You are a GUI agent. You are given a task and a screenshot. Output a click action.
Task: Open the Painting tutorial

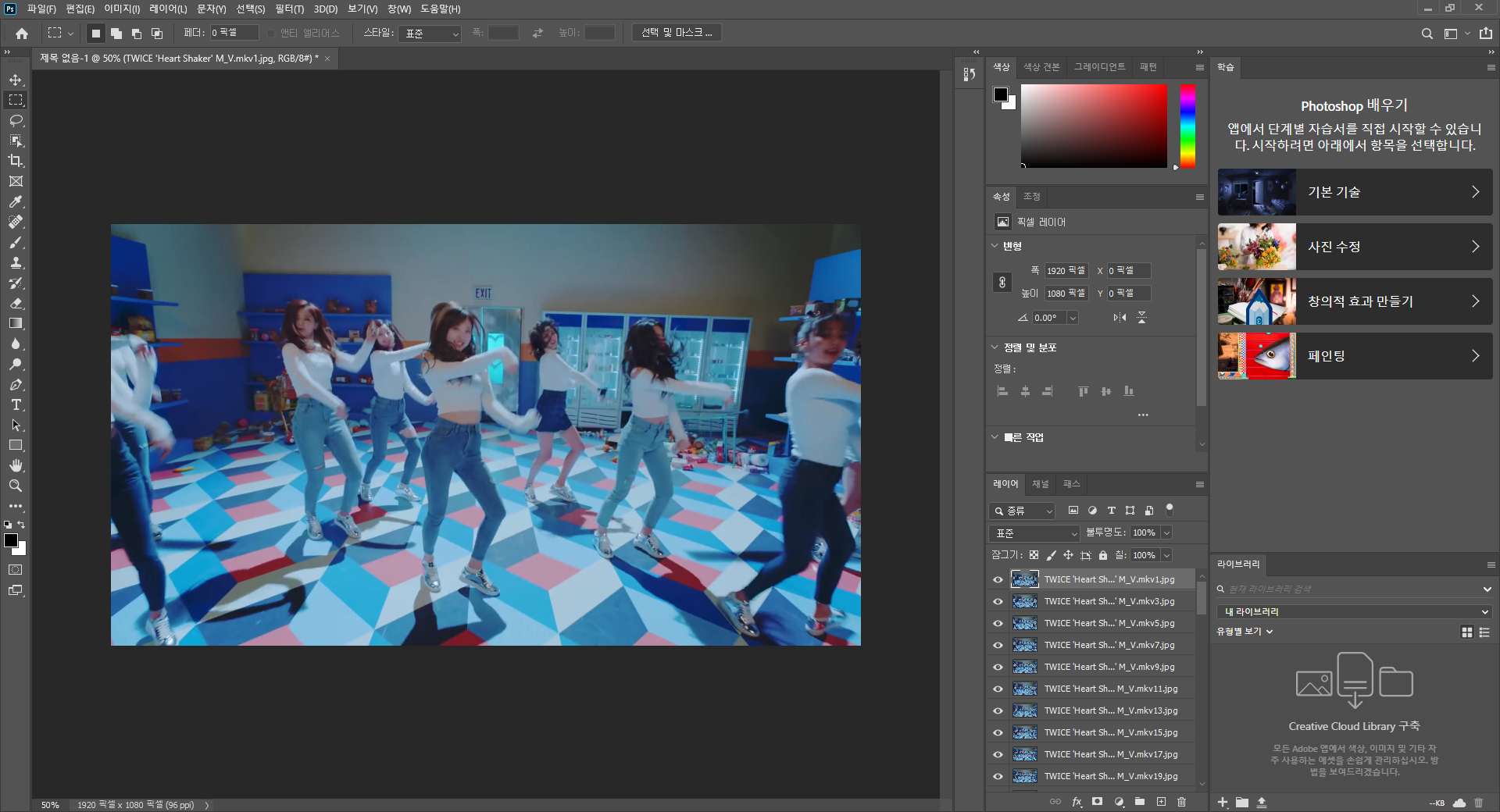tap(1355, 356)
